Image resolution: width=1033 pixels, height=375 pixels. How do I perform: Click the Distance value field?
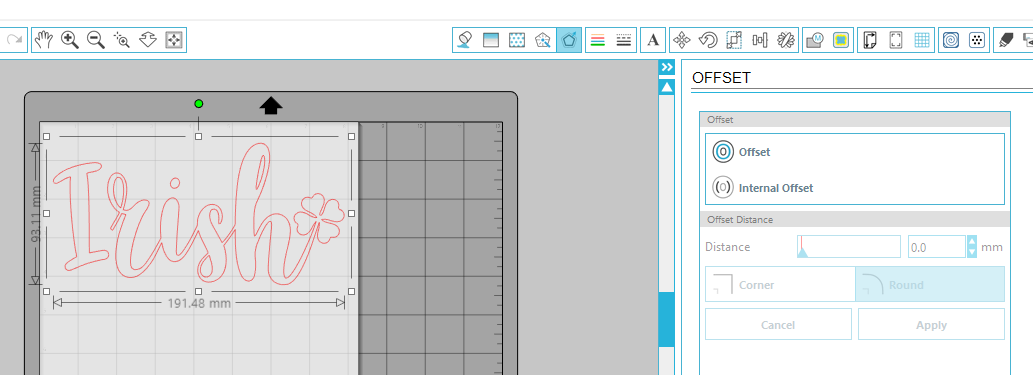[x=937, y=247]
